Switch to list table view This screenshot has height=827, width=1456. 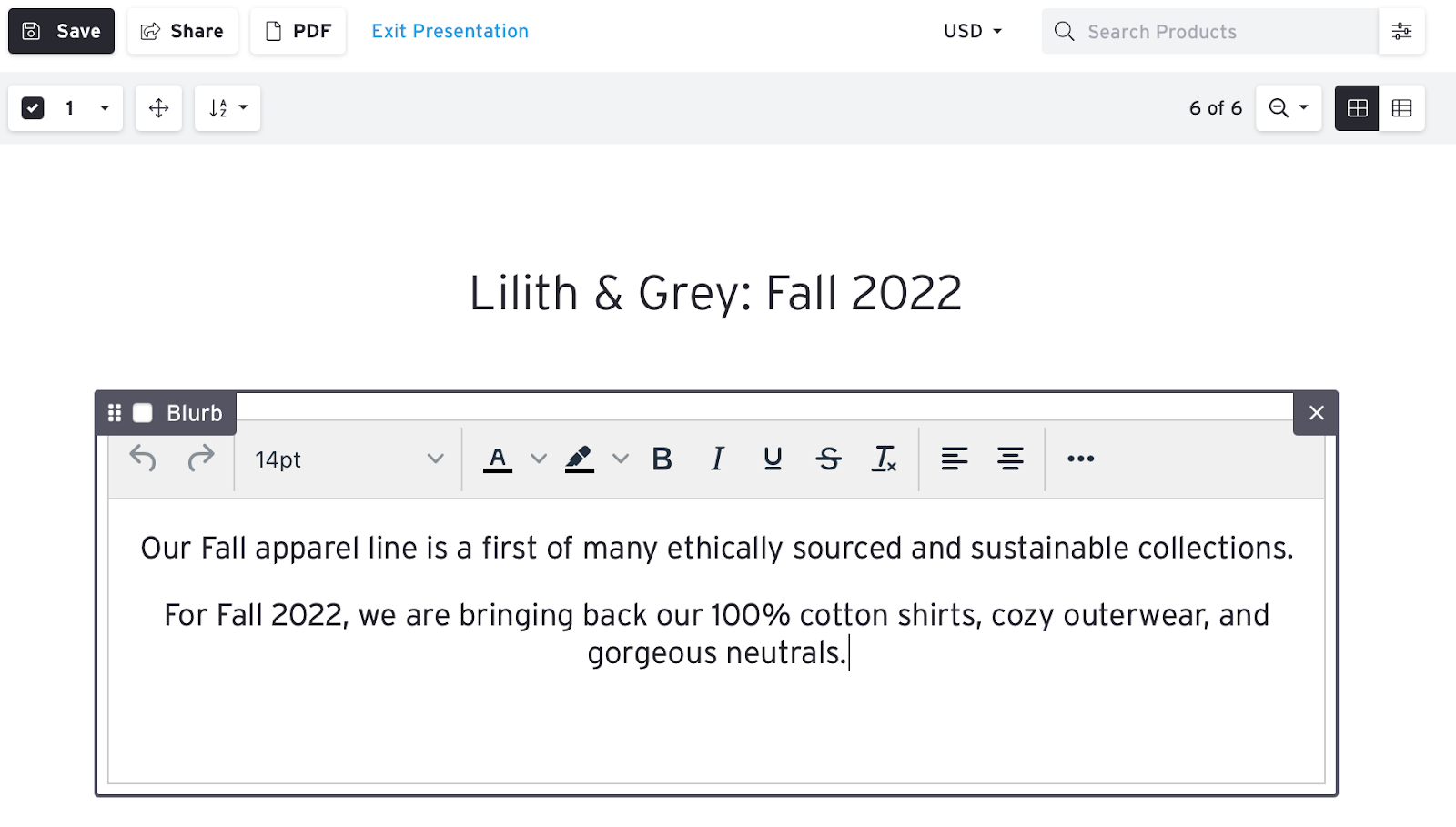(x=1401, y=108)
